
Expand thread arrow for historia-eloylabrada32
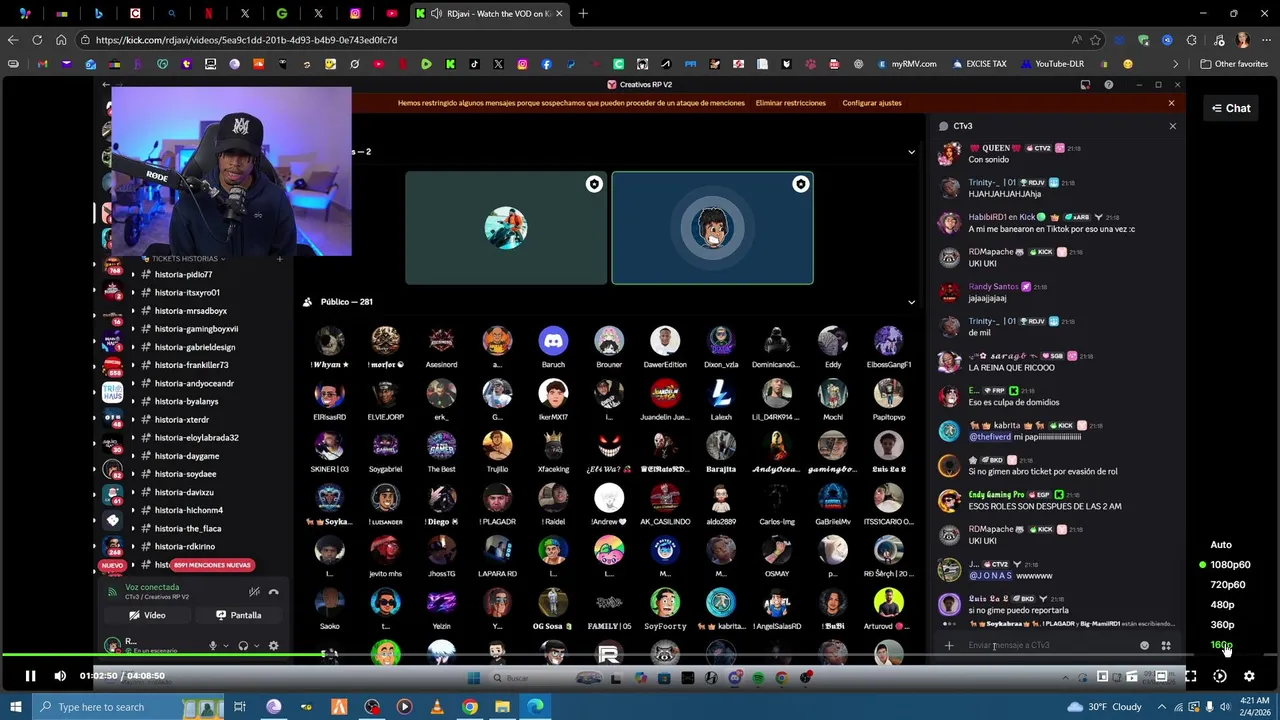click(132, 438)
